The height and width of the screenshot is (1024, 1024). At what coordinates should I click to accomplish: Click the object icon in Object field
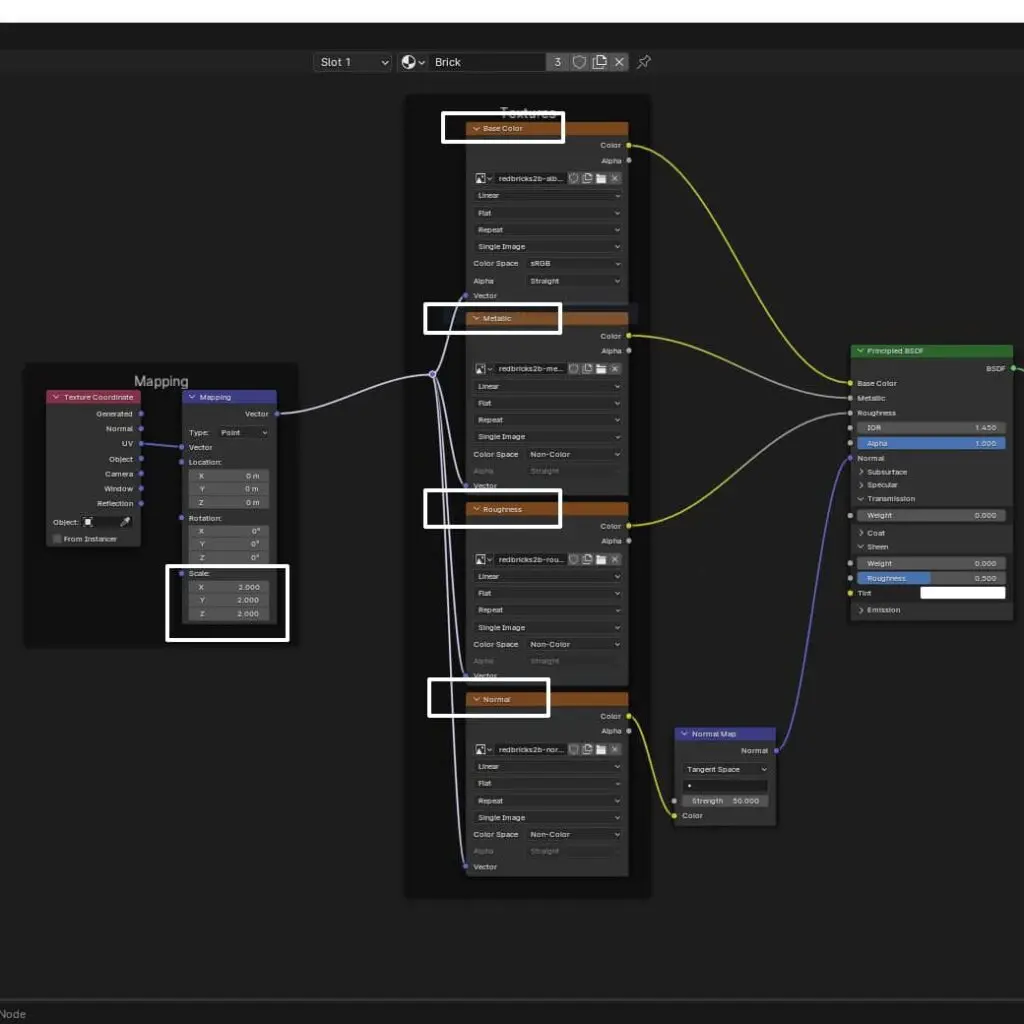click(88, 522)
